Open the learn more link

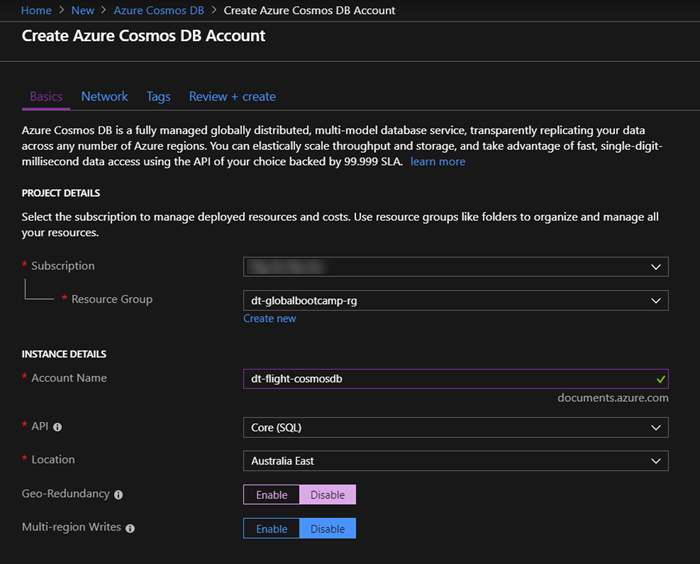point(438,162)
